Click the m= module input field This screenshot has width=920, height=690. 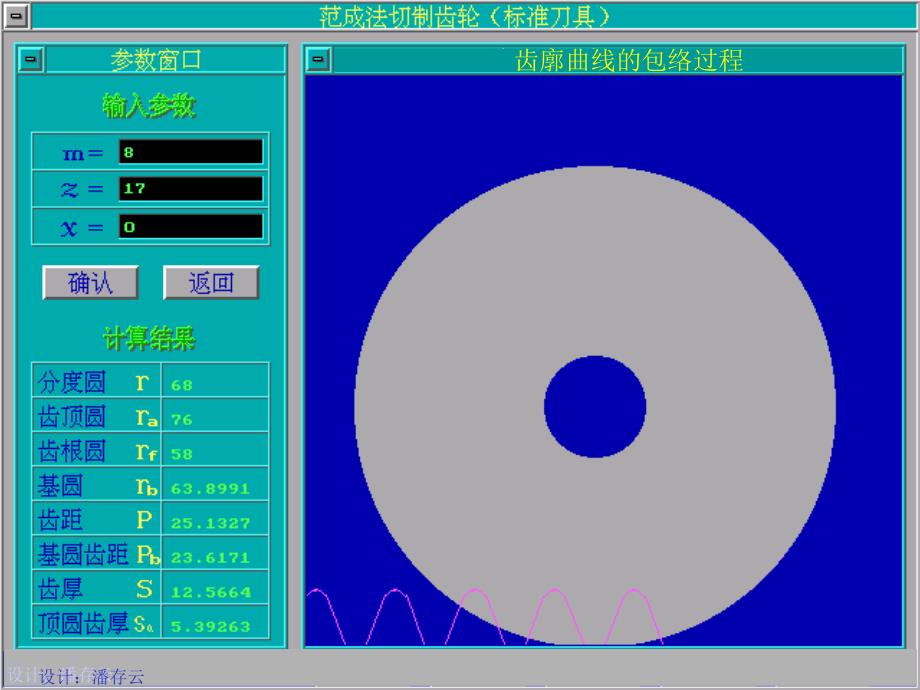pos(191,152)
